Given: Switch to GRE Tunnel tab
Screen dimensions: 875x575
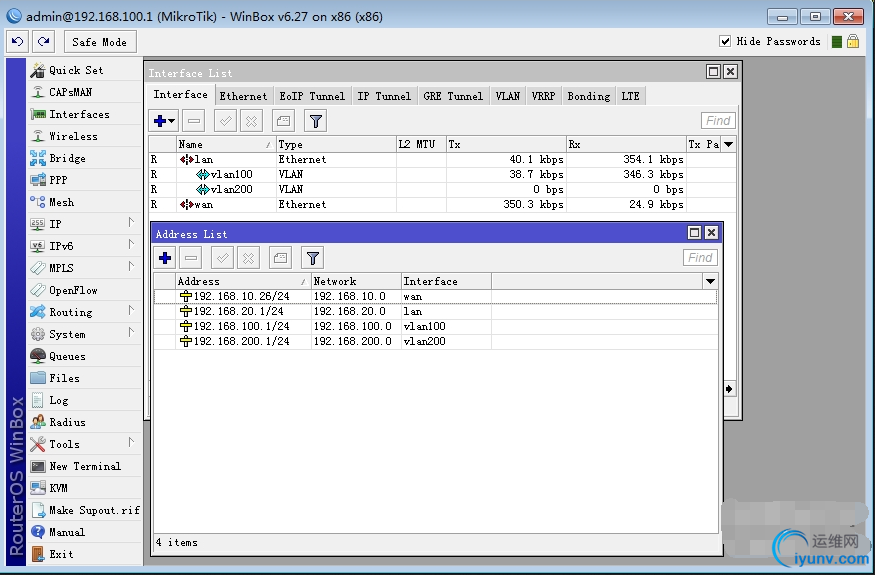Looking at the screenshot, I should pyautogui.click(x=453, y=96).
